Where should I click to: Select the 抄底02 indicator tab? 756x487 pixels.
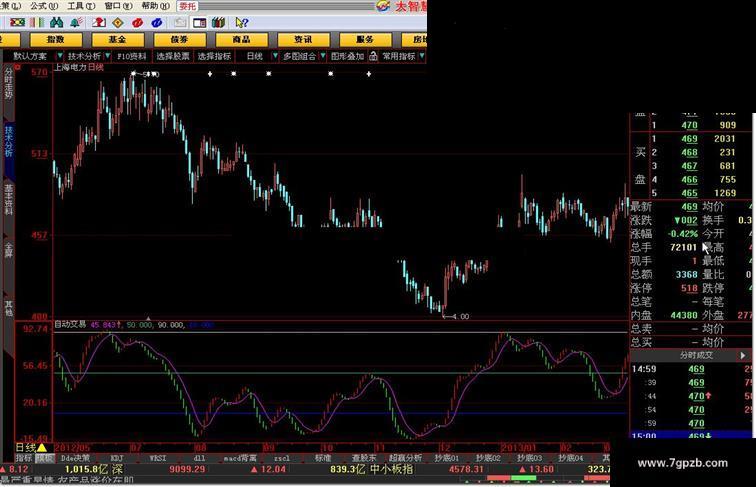(x=488, y=458)
